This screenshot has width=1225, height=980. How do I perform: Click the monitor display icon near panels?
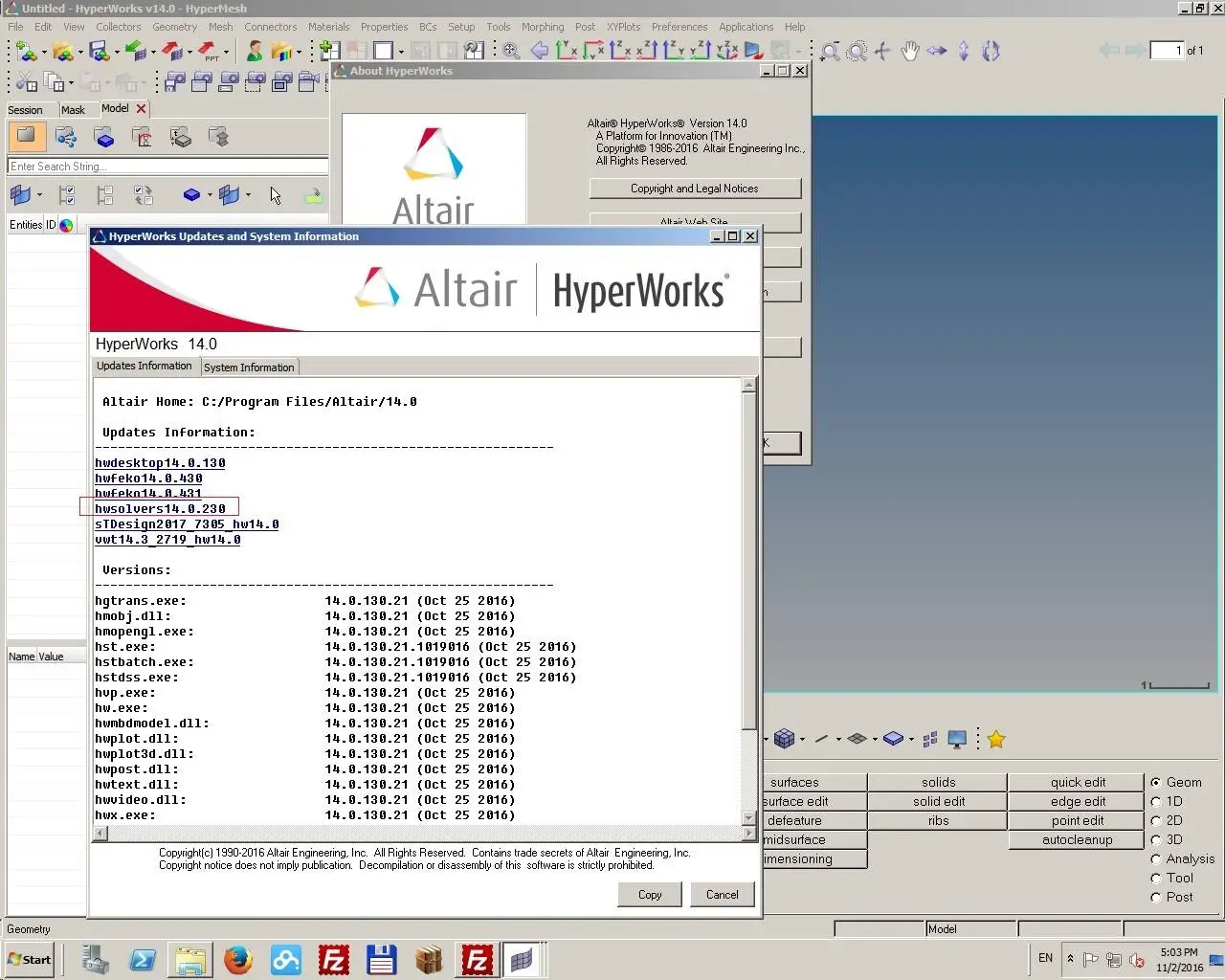coord(957,739)
